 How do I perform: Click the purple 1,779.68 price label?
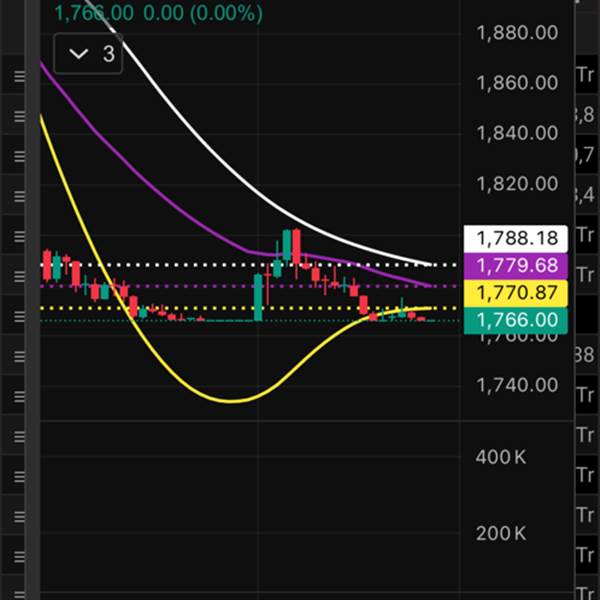pyautogui.click(x=515, y=266)
